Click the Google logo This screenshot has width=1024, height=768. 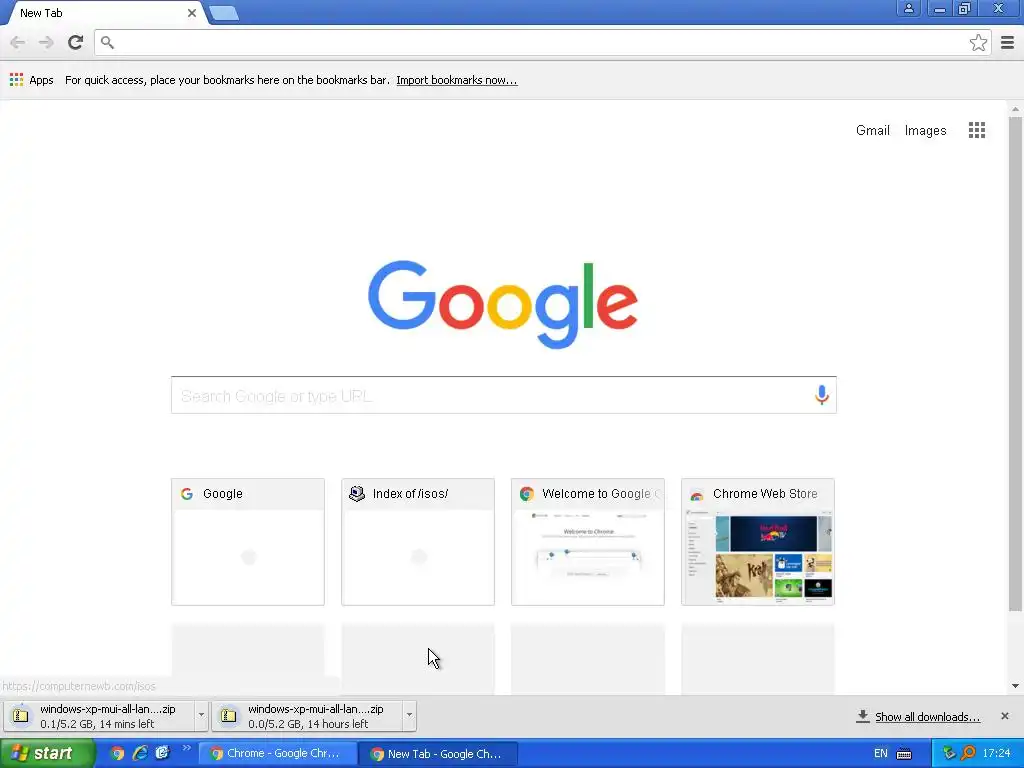click(x=503, y=304)
